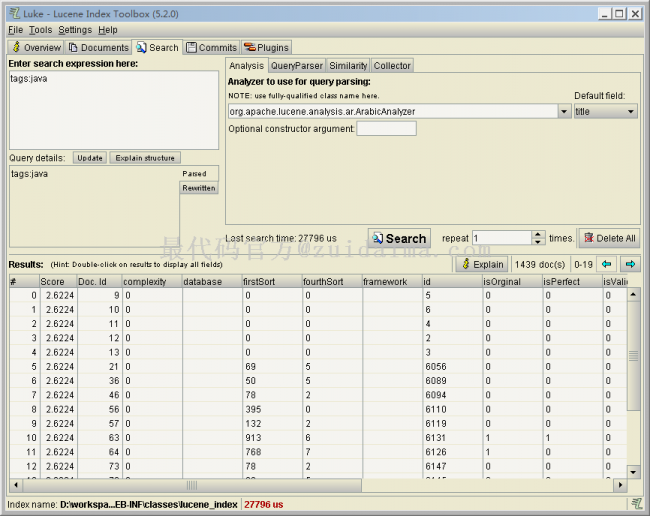Expand the analyzer class dropdown
The height and width of the screenshot is (516, 650).
(x=565, y=112)
